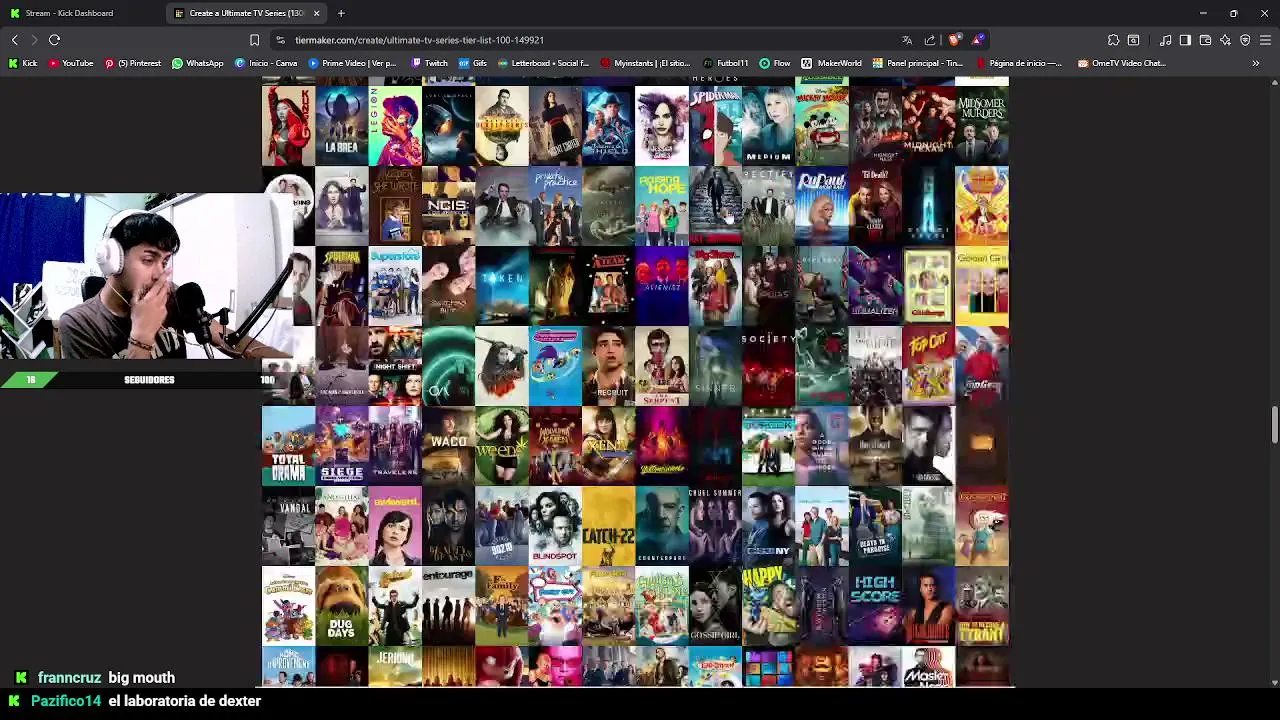
Task: Click the share icon in the address bar
Action: pyautogui.click(x=930, y=40)
